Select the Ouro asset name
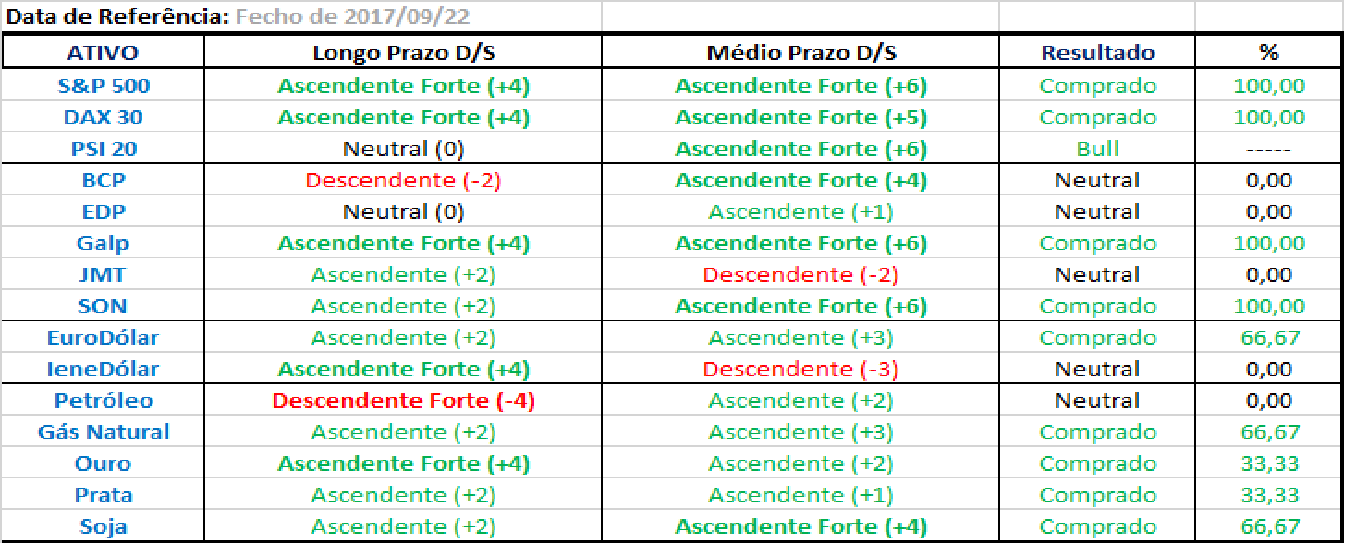The width and height of the screenshot is (1352, 553). [x=103, y=464]
